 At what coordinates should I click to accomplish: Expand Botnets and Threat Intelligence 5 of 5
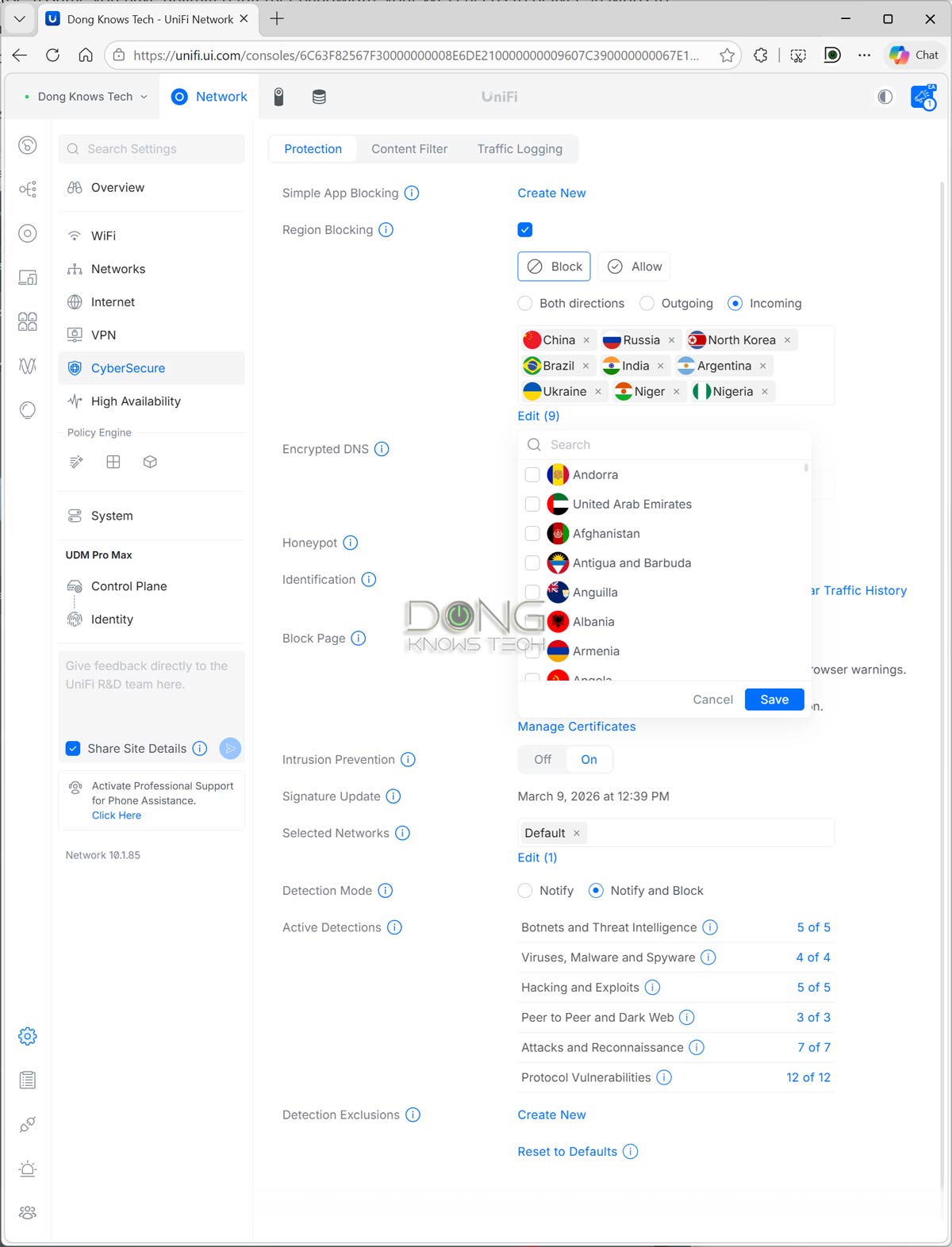click(x=814, y=927)
